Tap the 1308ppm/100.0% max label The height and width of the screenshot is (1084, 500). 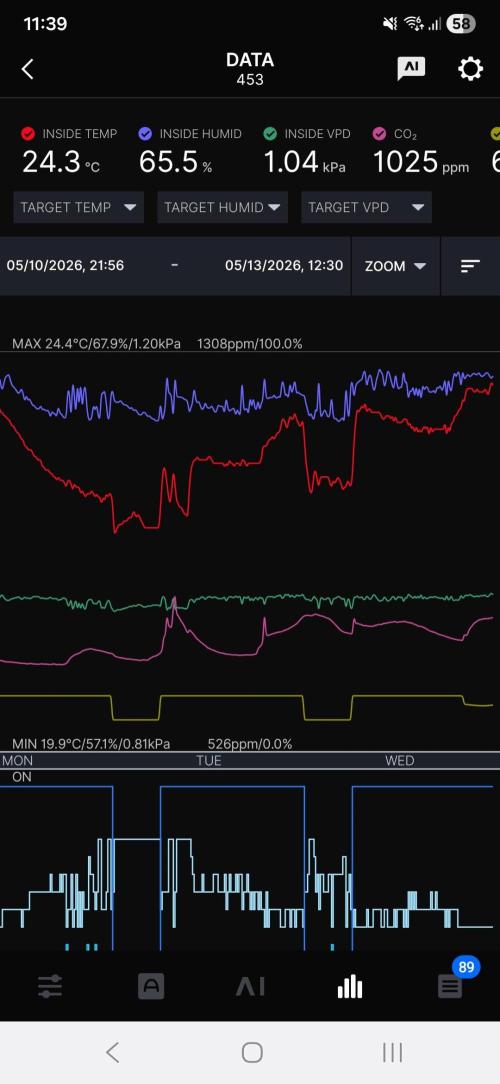250,344
